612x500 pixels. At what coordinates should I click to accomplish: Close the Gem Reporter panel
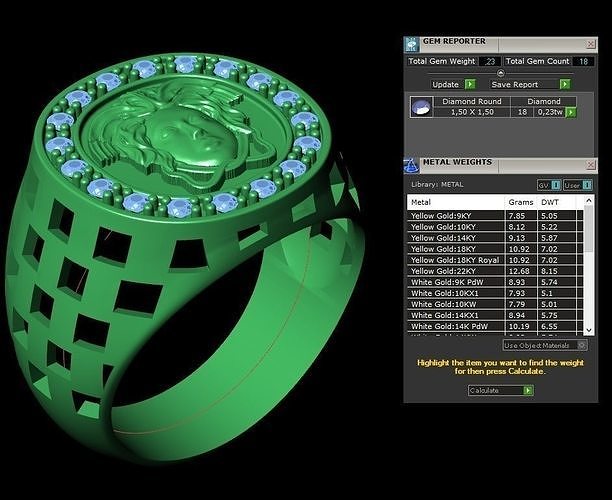click(x=591, y=44)
